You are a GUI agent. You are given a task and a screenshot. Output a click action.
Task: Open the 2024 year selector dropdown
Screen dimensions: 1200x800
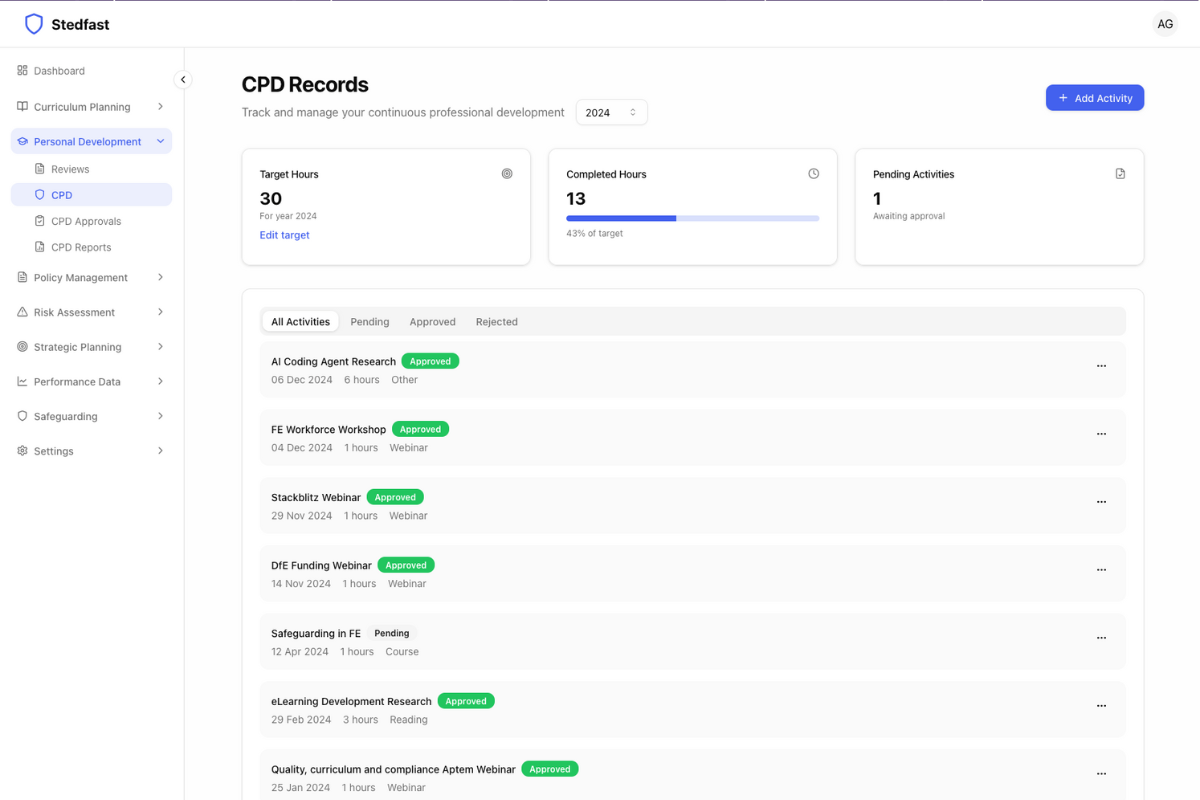611,113
